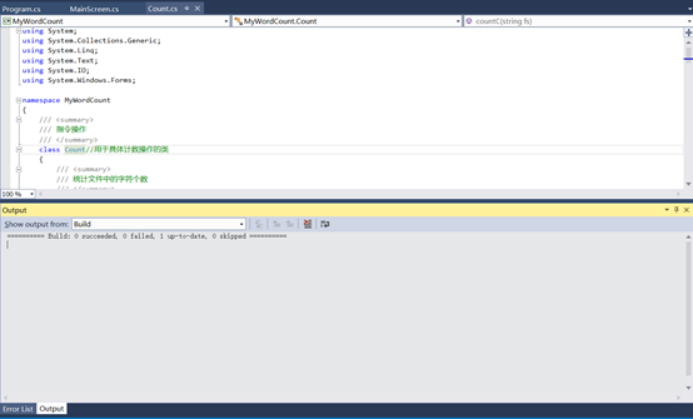
Task: Click Output panel scrollbar up arrow
Action: 688,237
